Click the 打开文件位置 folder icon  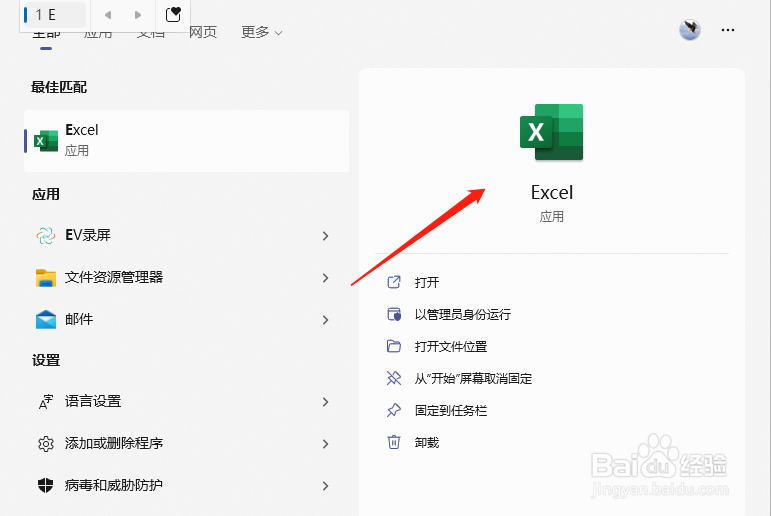394,346
